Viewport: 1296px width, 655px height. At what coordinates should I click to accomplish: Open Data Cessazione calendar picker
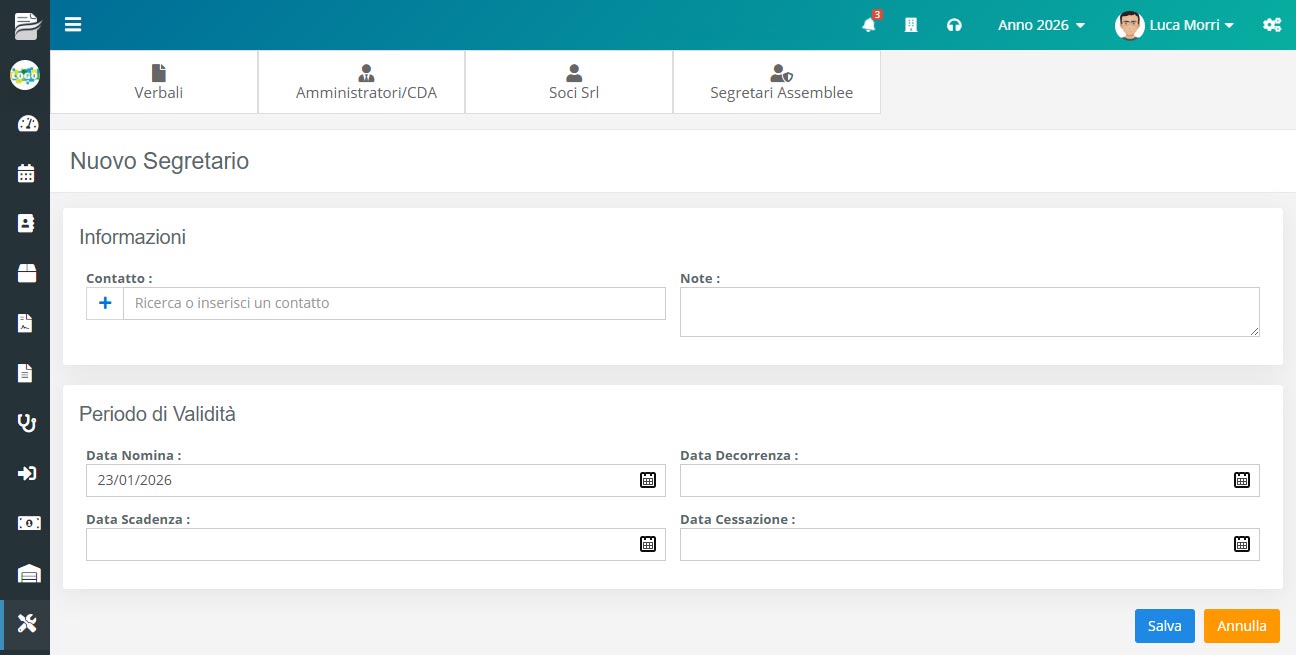(1241, 544)
